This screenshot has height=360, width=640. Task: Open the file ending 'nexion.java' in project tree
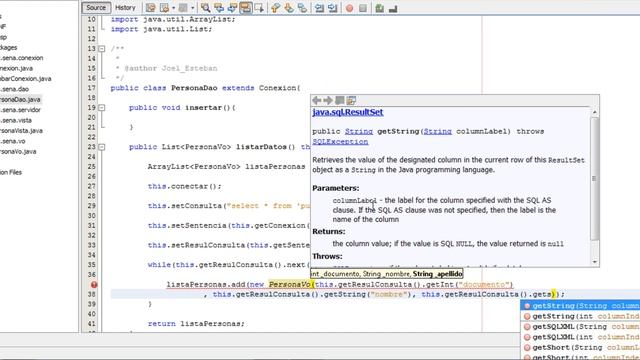pos(17,68)
